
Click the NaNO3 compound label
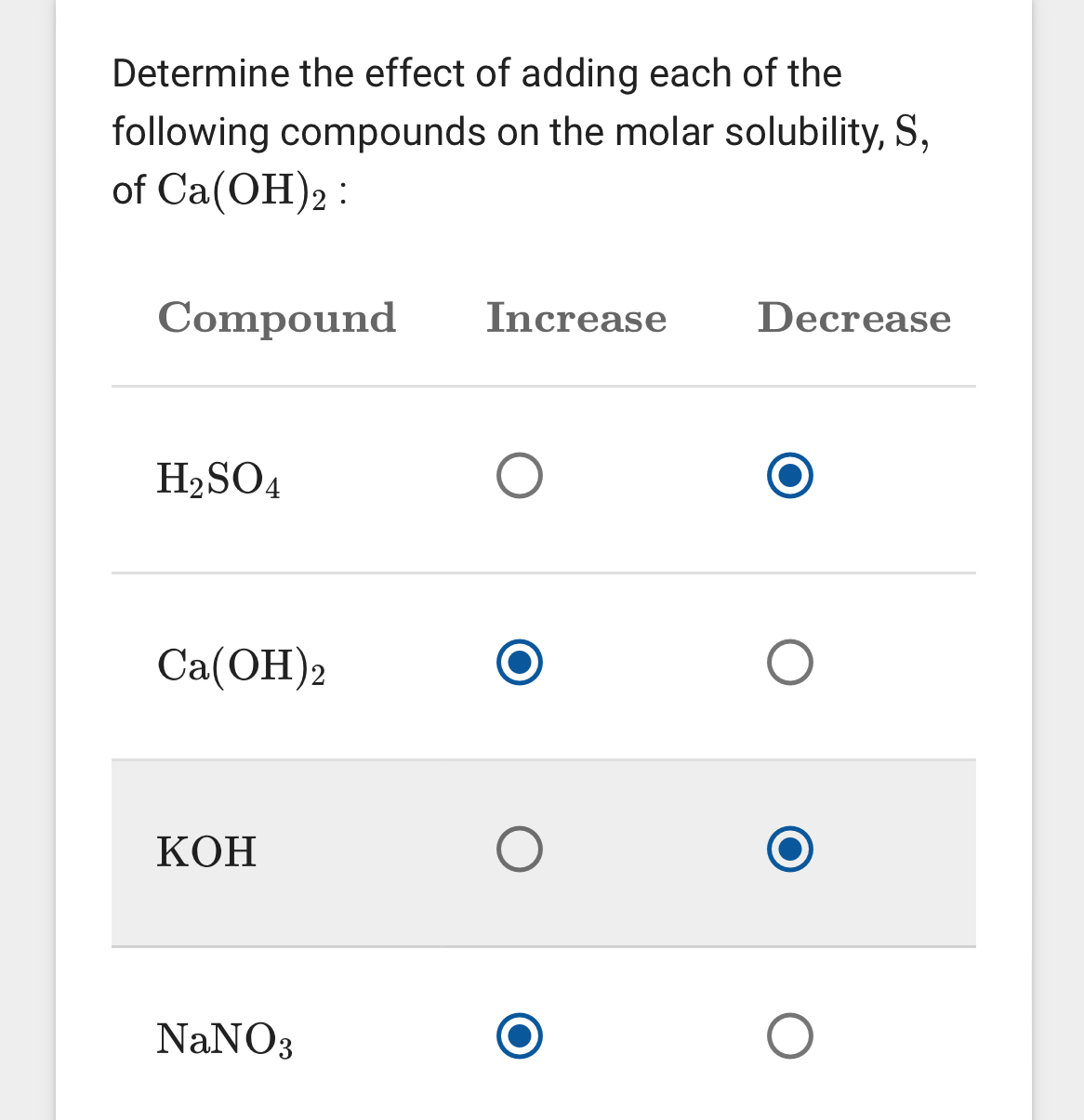click(x=223, y=1037)
